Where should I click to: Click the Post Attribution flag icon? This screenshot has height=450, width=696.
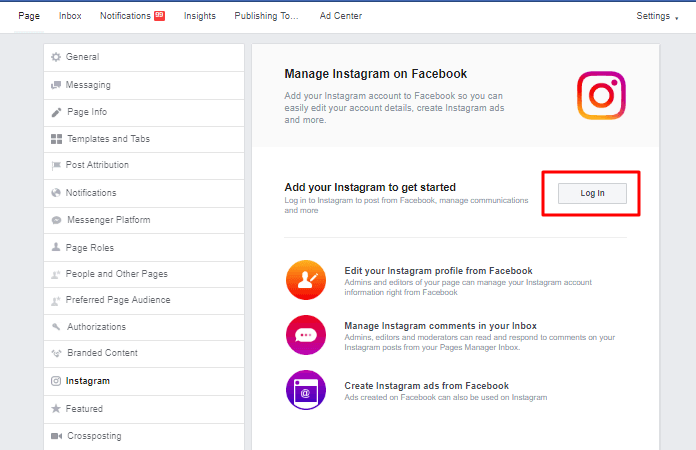(x=56, y=165)
